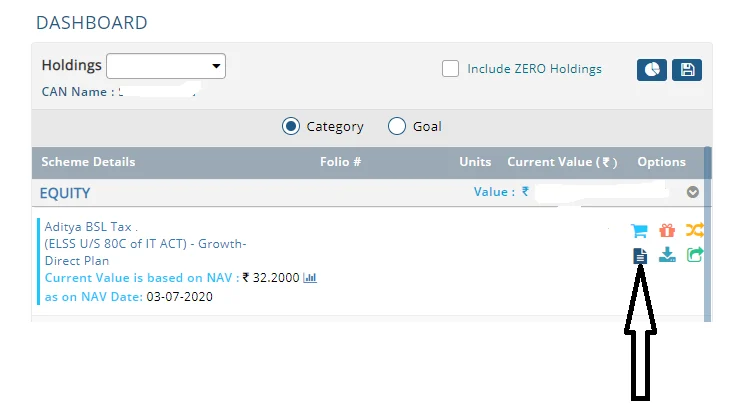Click the blue shopping cart purchase icon
Image resolution: width=738 pixels, height=418 pixels.
coord(640,230)
